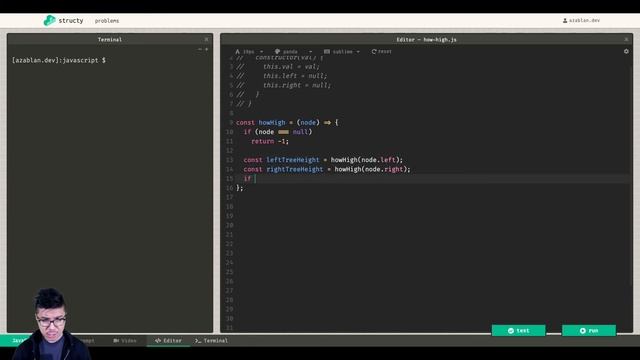Image resolution: width=640 pixels, height=360 pixels.
Task: Click the terminal panel font size minus icon
Action: tap(200, 49)
